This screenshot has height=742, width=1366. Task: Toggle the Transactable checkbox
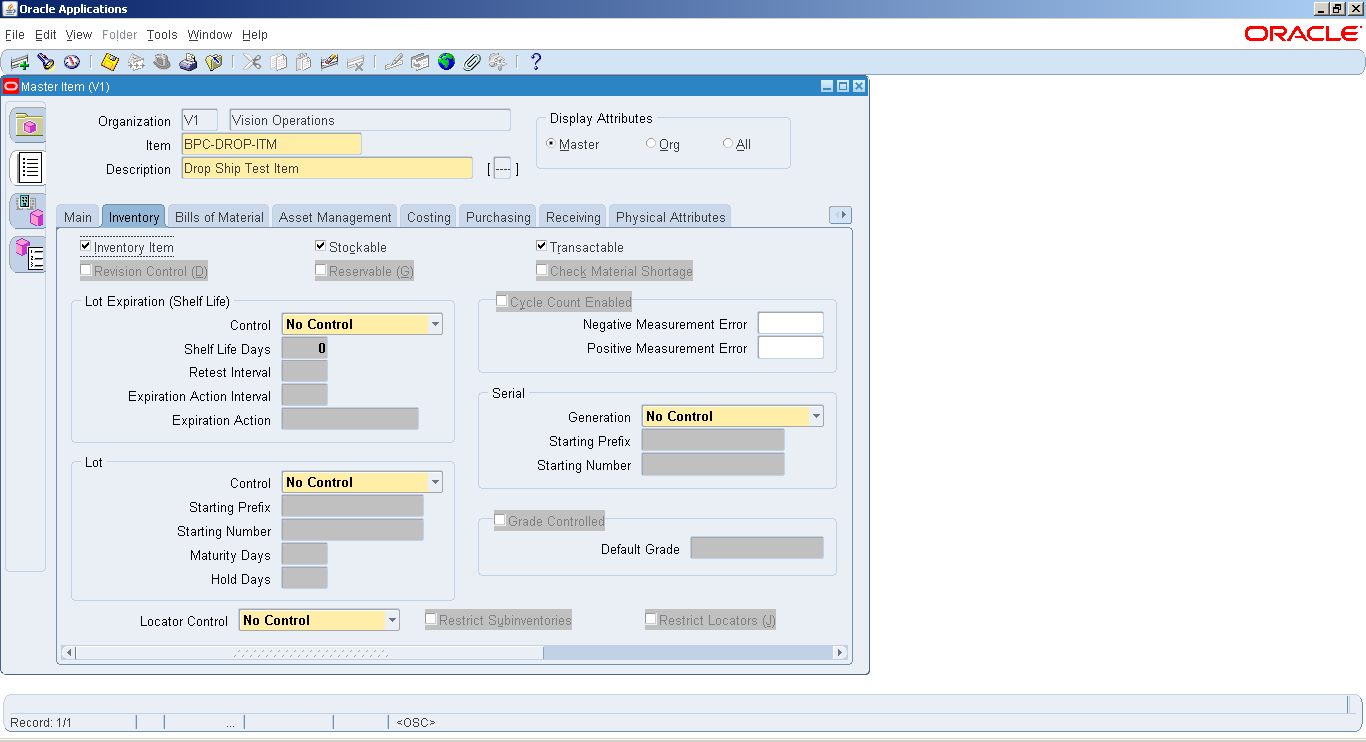542,246
